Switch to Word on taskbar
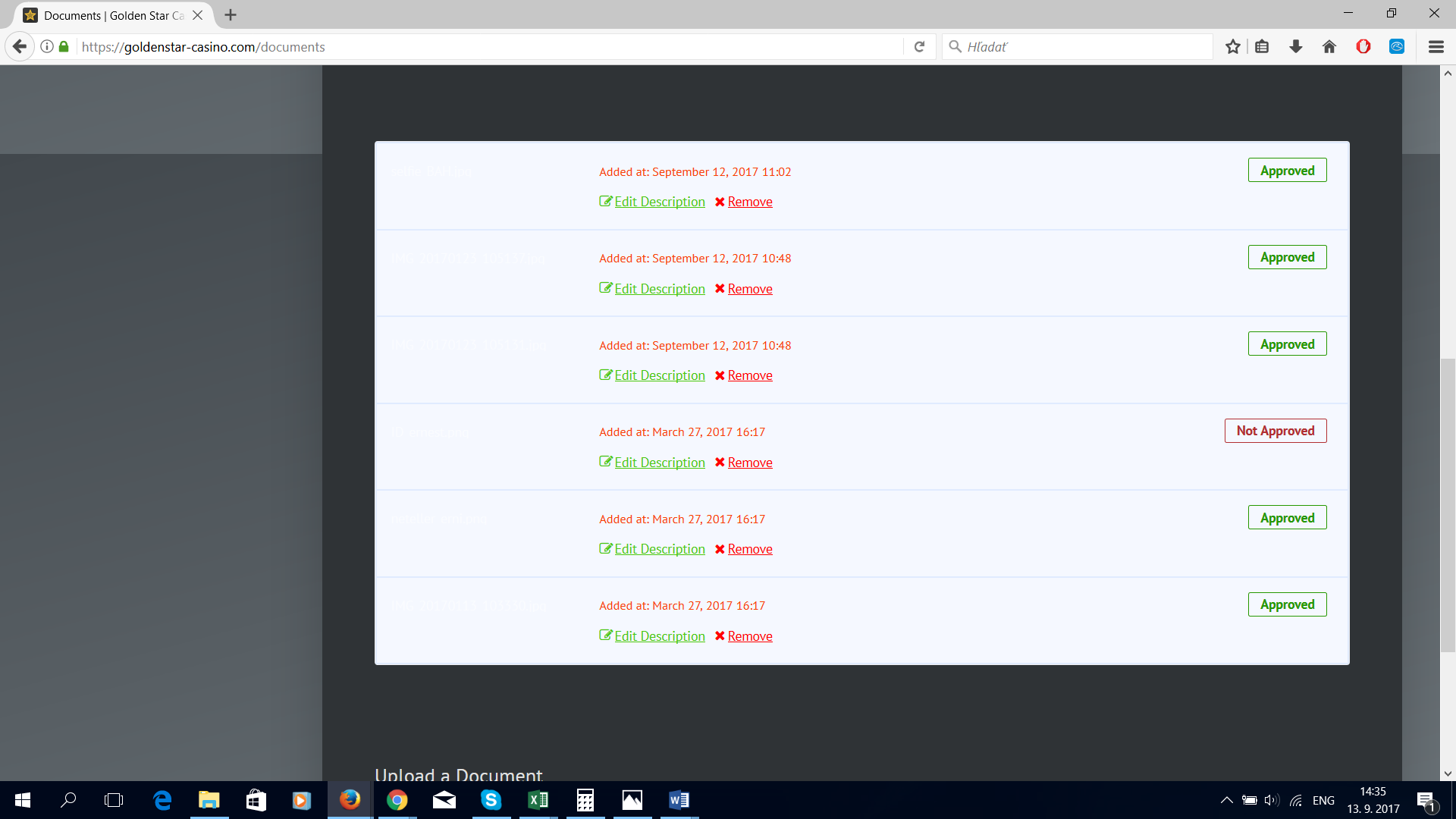 pyautogui.click(x=679, y=800)
